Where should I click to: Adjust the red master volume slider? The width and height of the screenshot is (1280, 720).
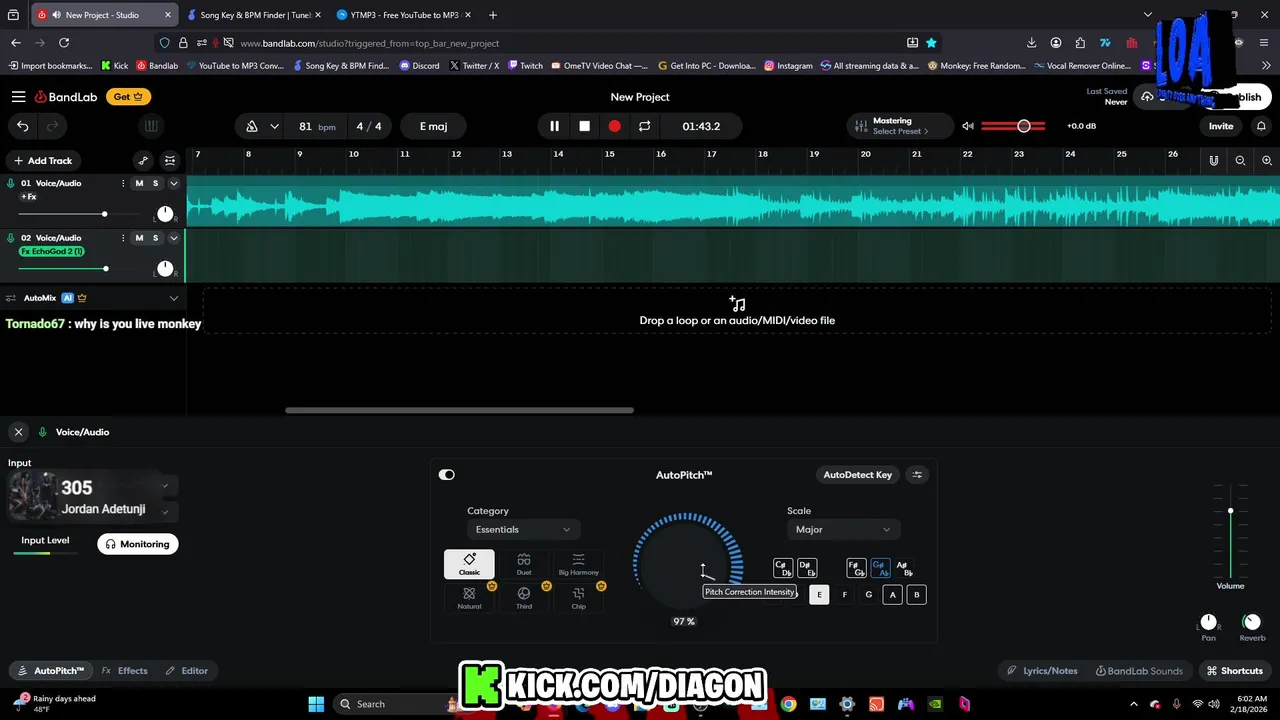[1014, 126]
